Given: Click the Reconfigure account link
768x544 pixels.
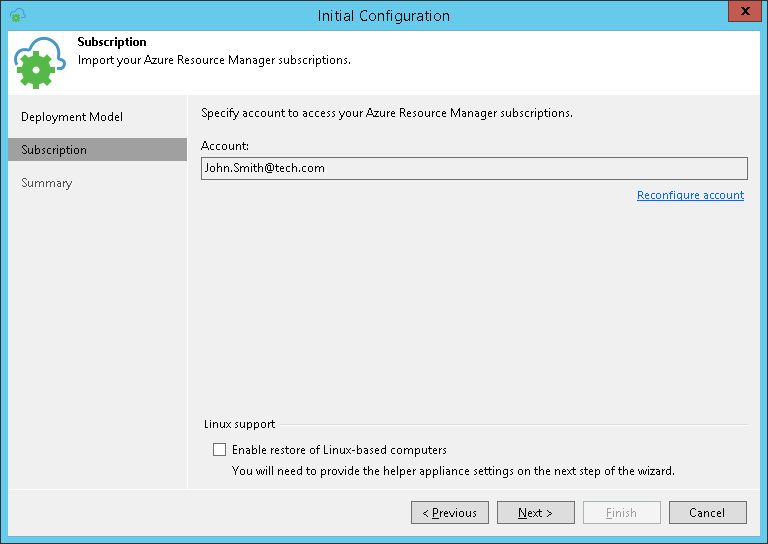Looking at the screenshot, I should tap(690, 195).
